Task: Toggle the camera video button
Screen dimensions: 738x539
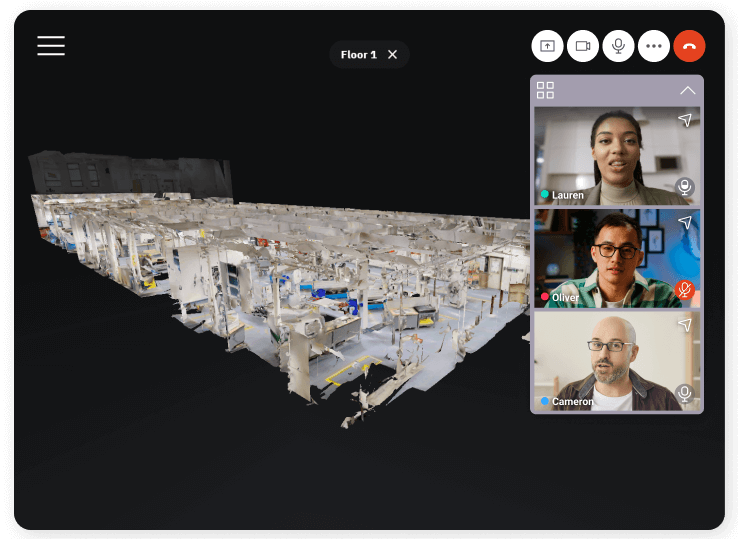Action: 583,46
